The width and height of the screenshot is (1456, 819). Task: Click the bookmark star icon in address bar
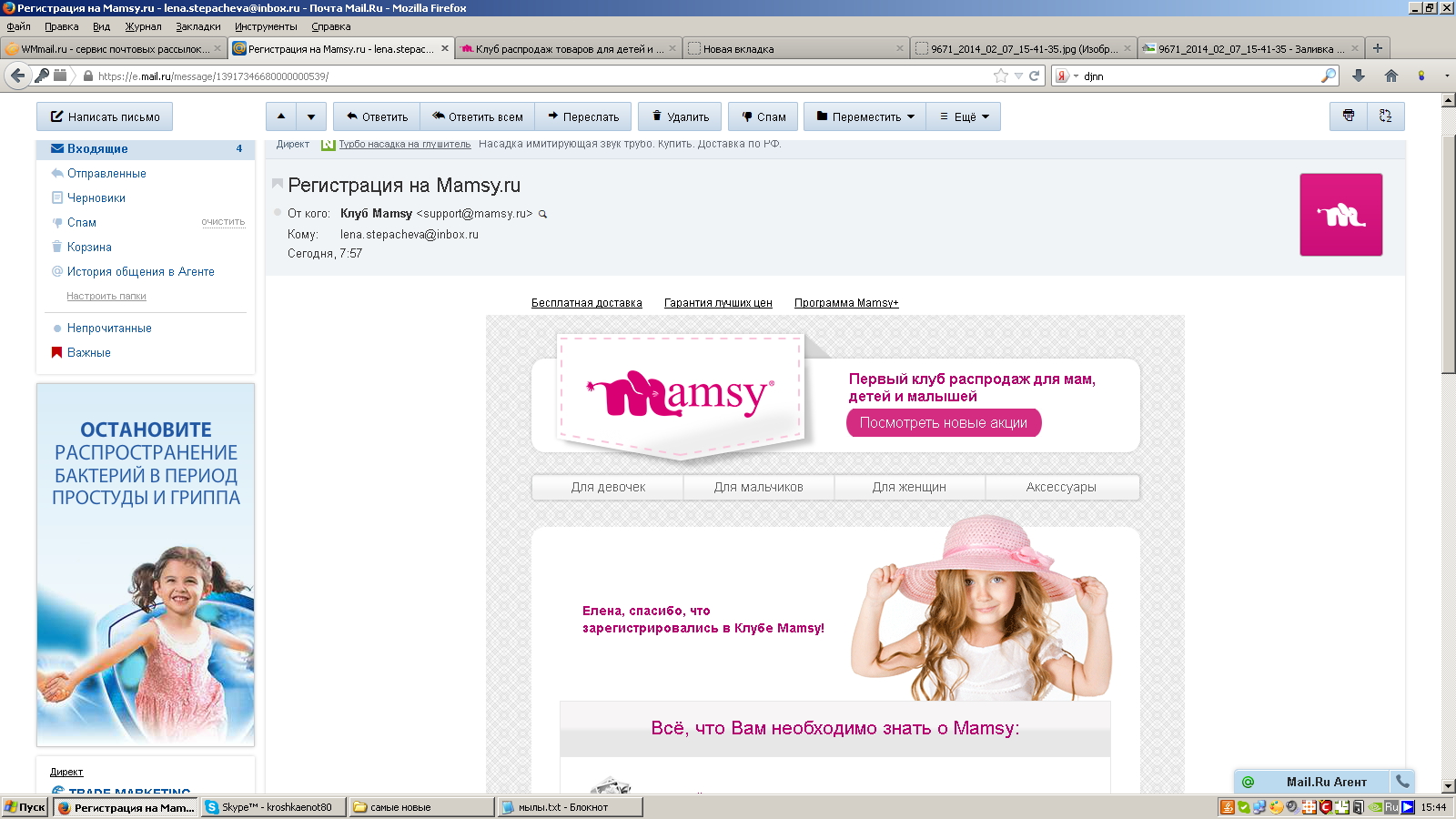click(x=1001, y=76)
